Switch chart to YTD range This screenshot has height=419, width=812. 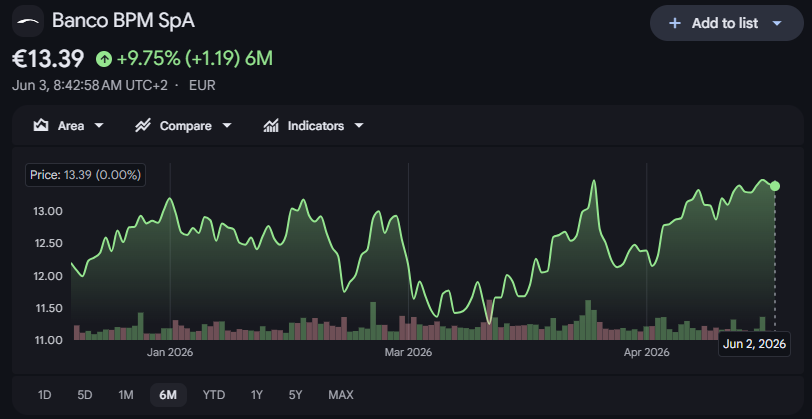coord(214,395)
